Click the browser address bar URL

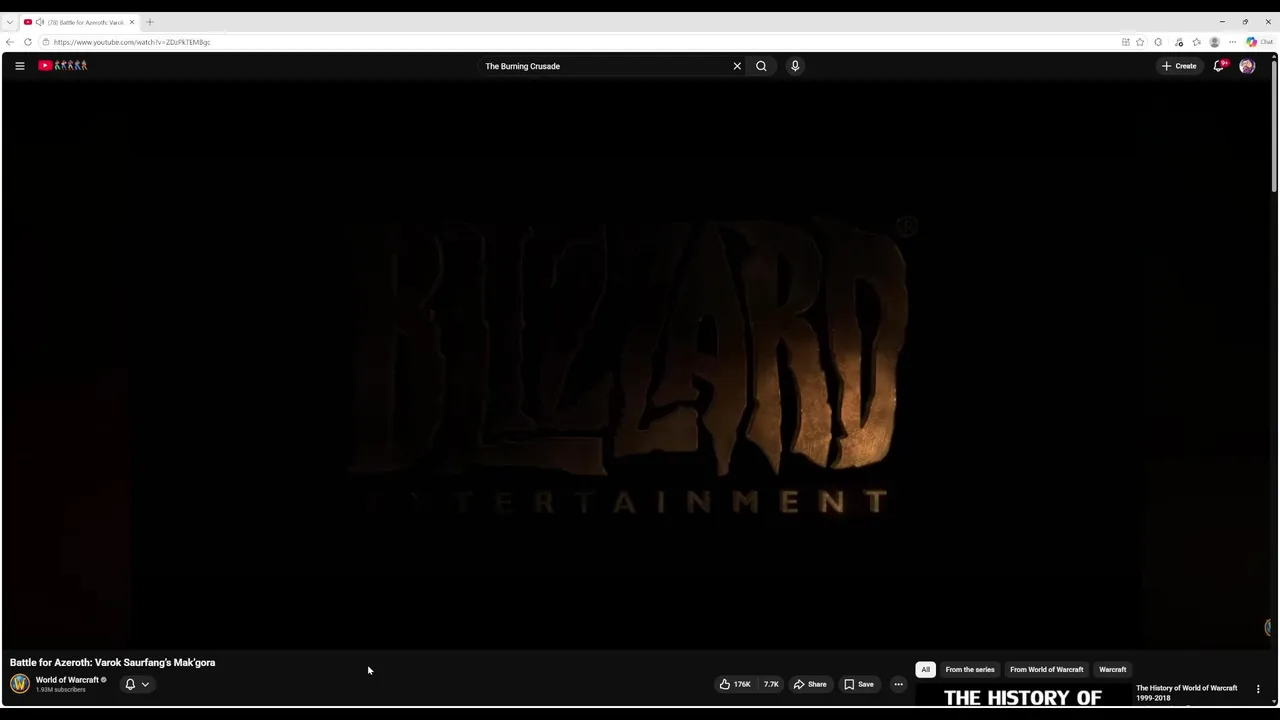132,42
